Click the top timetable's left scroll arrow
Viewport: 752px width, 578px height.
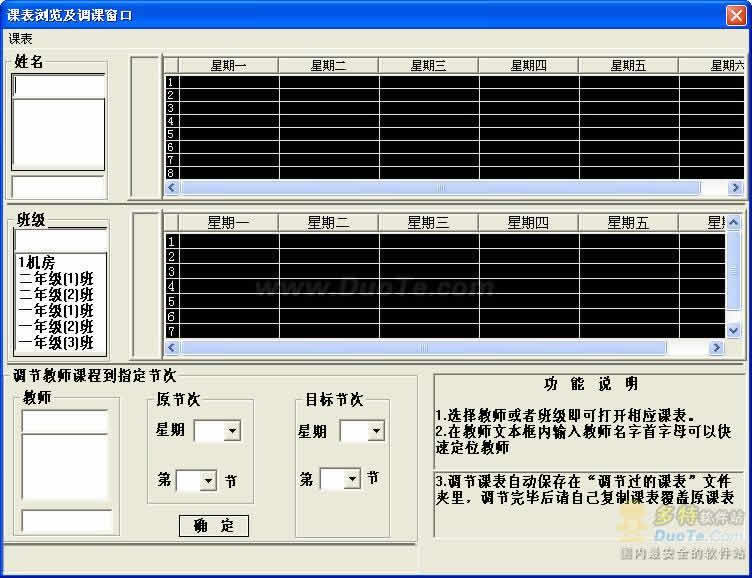(172, 188)
